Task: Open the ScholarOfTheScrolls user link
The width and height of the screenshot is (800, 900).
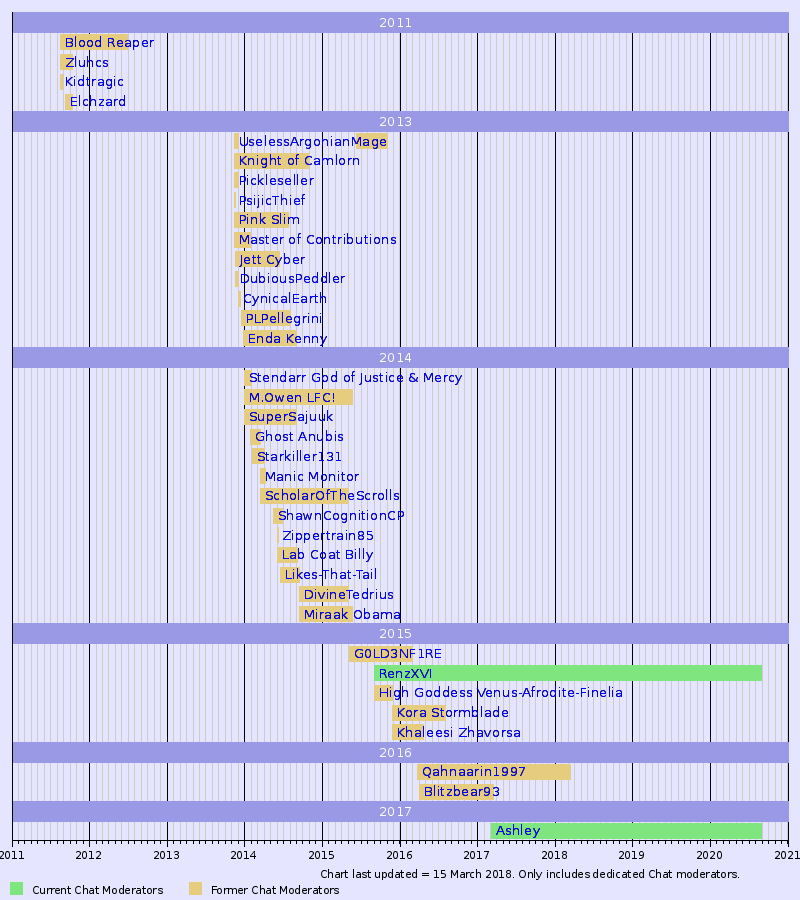Action: [331, 495]
